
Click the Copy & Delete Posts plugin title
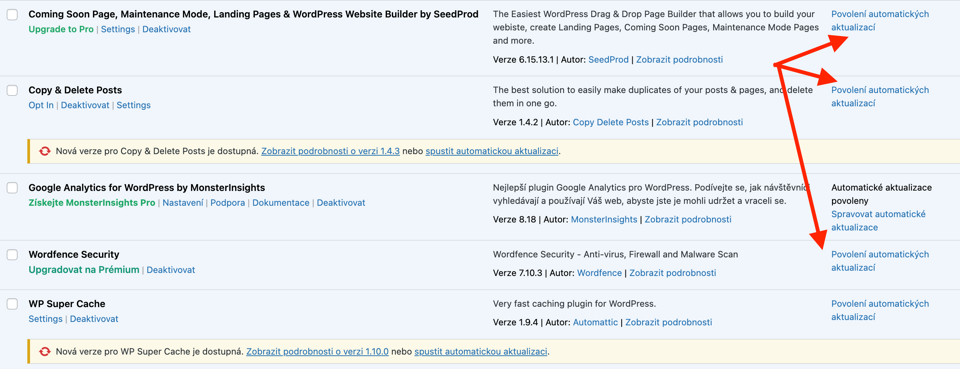pos(75,91)
